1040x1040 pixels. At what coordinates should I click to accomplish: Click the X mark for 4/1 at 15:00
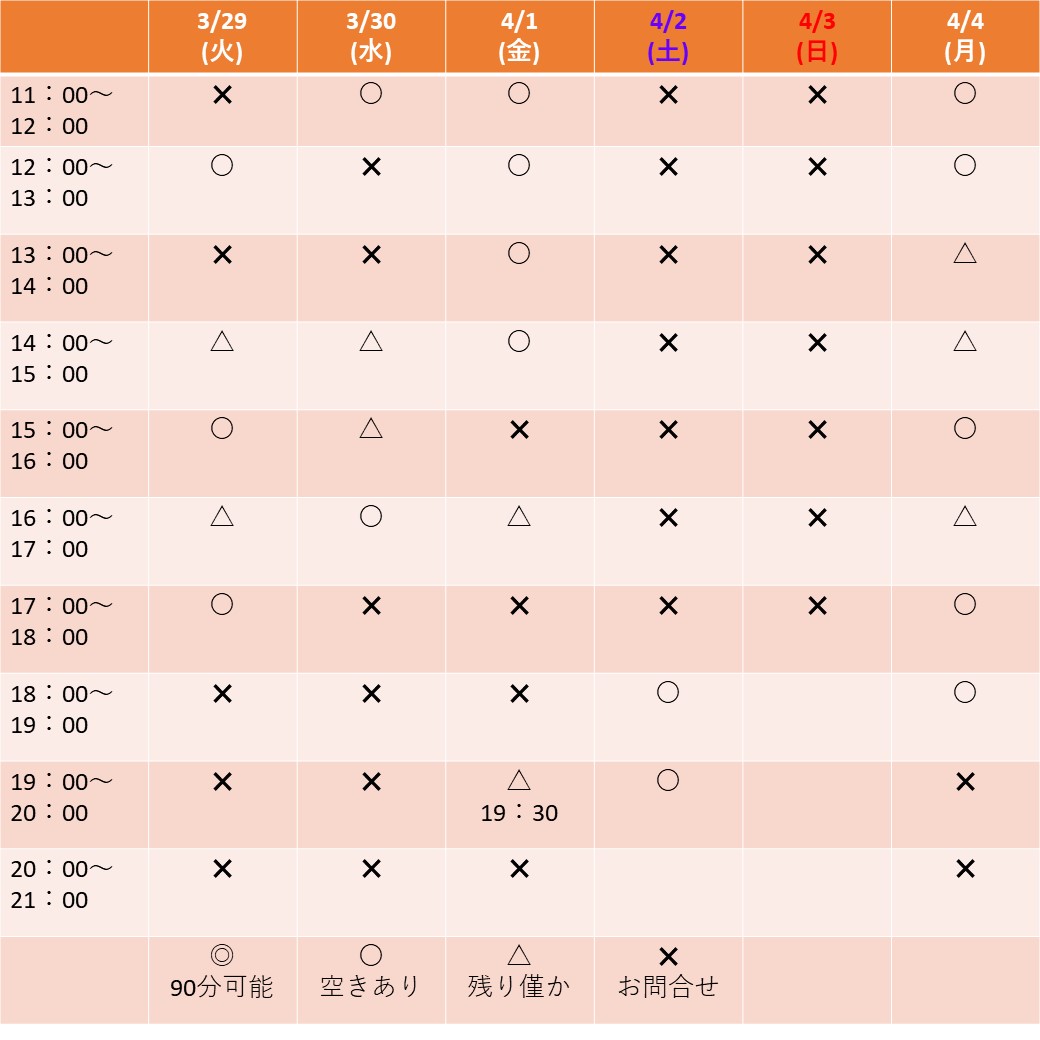[x=519, y=430]
